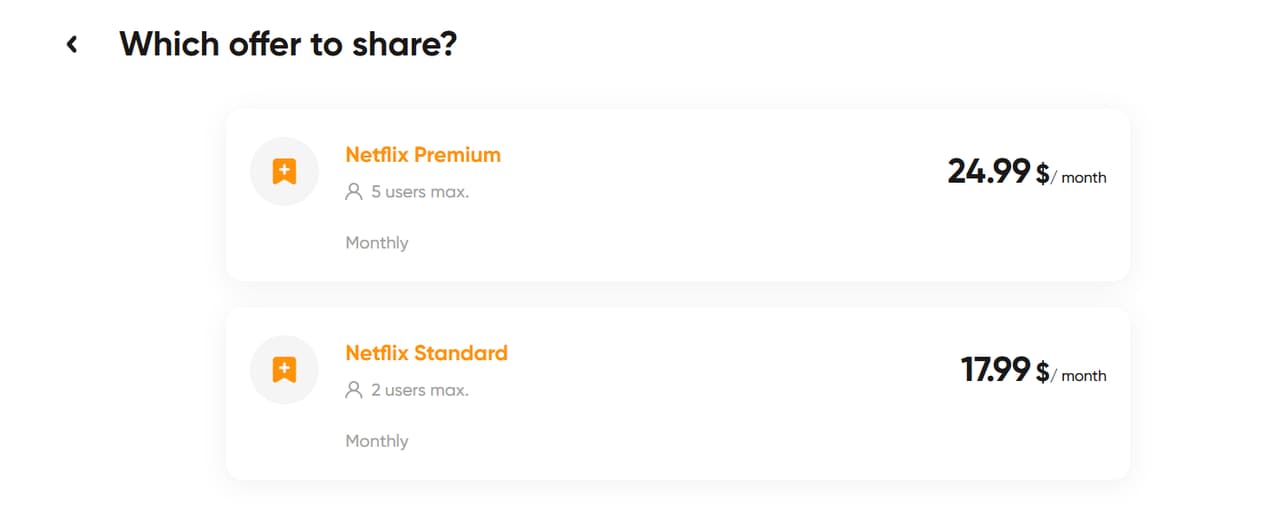
Task: Click the Netflix Standard bookmark icon
Action: point(284,370)
